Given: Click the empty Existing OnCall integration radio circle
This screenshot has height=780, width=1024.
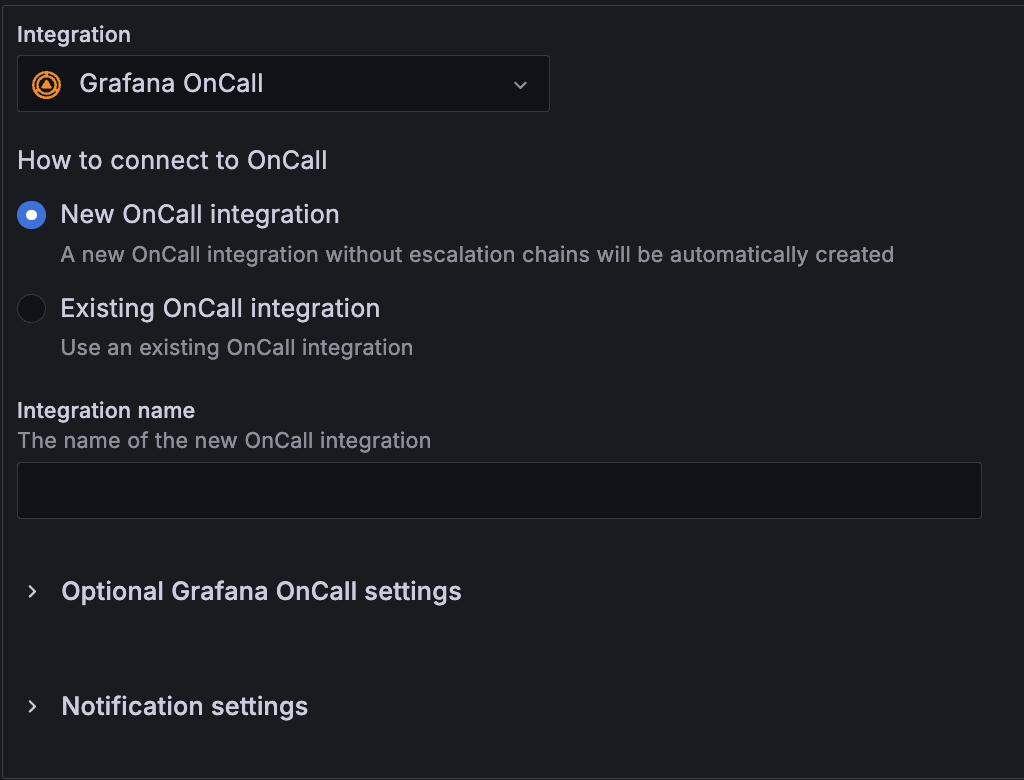Looking at the screenshot, I should (31, 308).
